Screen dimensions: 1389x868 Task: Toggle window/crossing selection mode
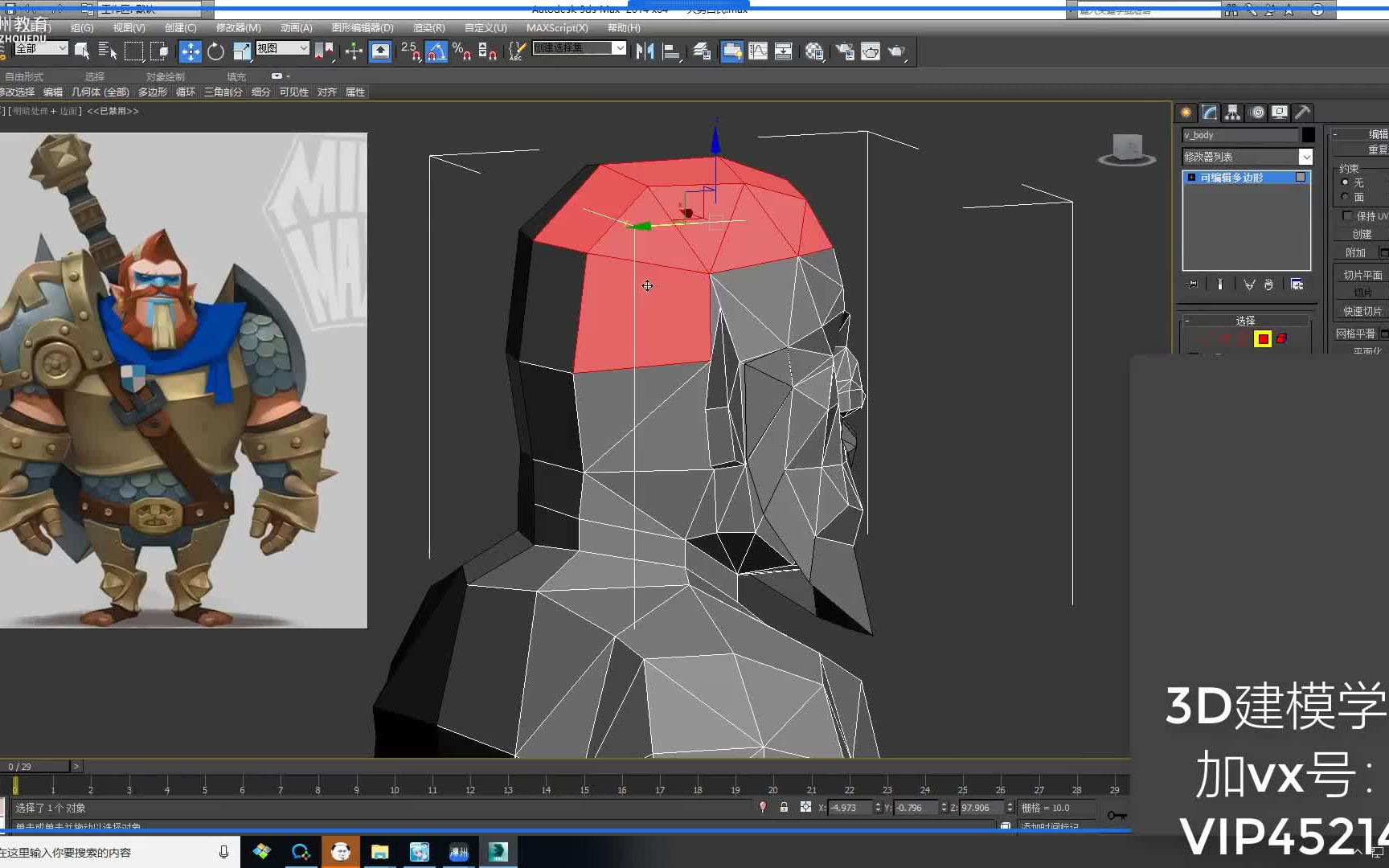point(159,51)
